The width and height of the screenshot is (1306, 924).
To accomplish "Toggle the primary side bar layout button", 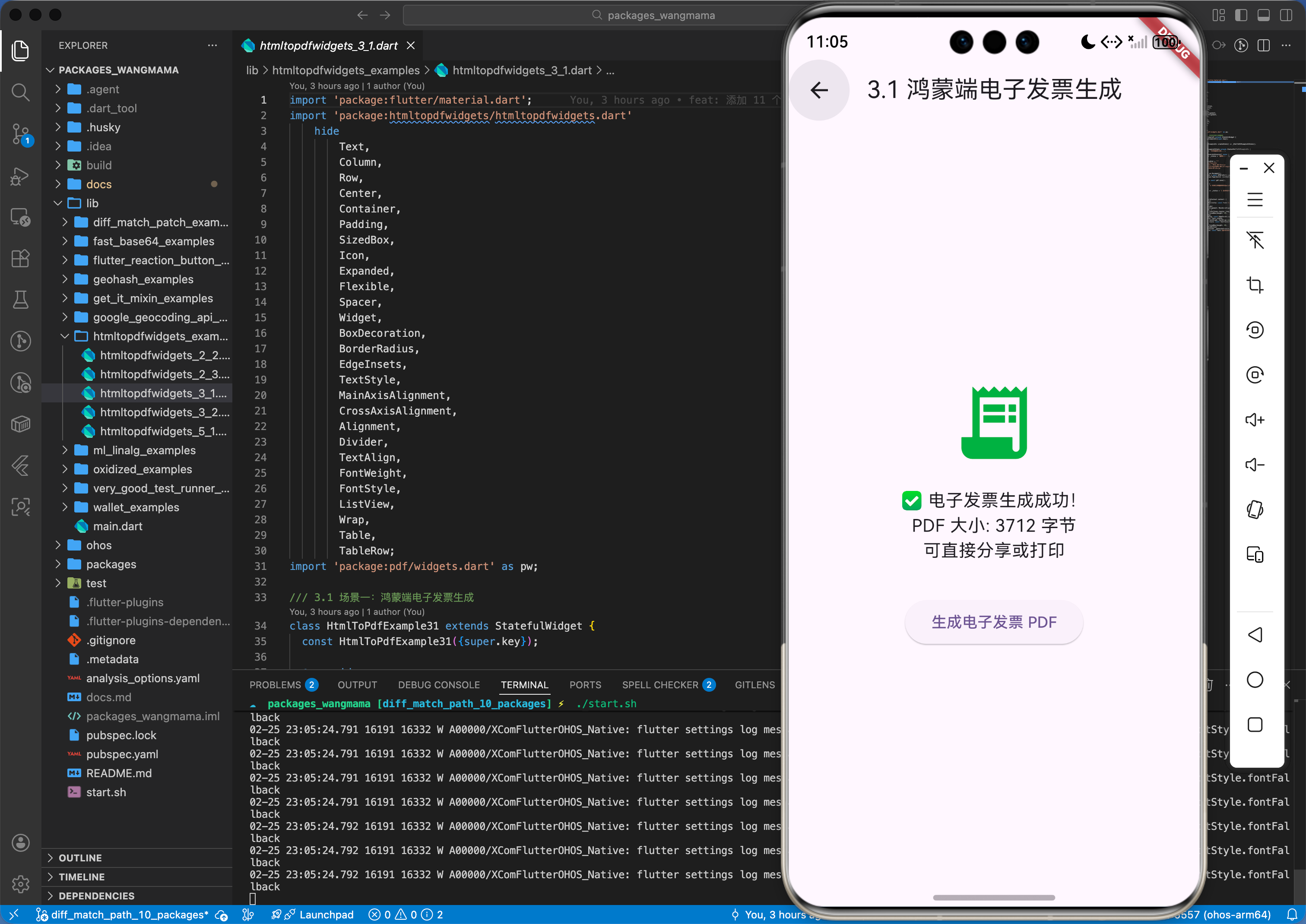I will click(1240, 16).
